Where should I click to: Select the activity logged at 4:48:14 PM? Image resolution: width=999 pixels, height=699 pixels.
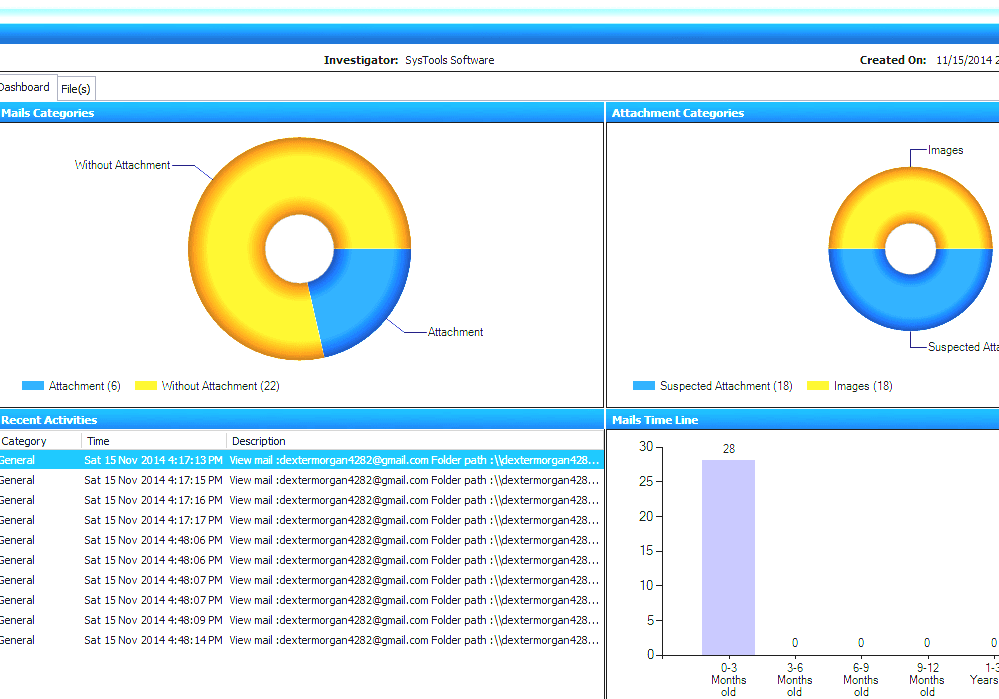click(x=300, y=640)
